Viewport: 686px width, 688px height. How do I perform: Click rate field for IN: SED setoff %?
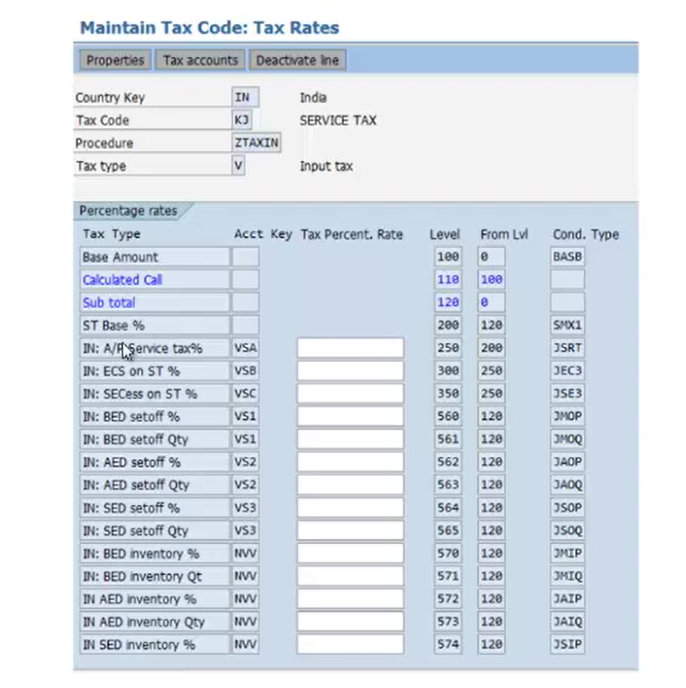click(x=350, y=508)
